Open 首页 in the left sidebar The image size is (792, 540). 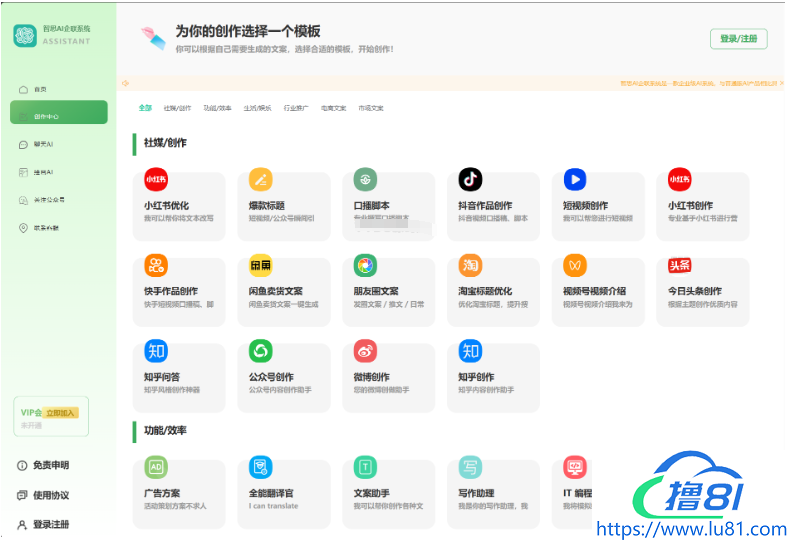click(40, 89)
